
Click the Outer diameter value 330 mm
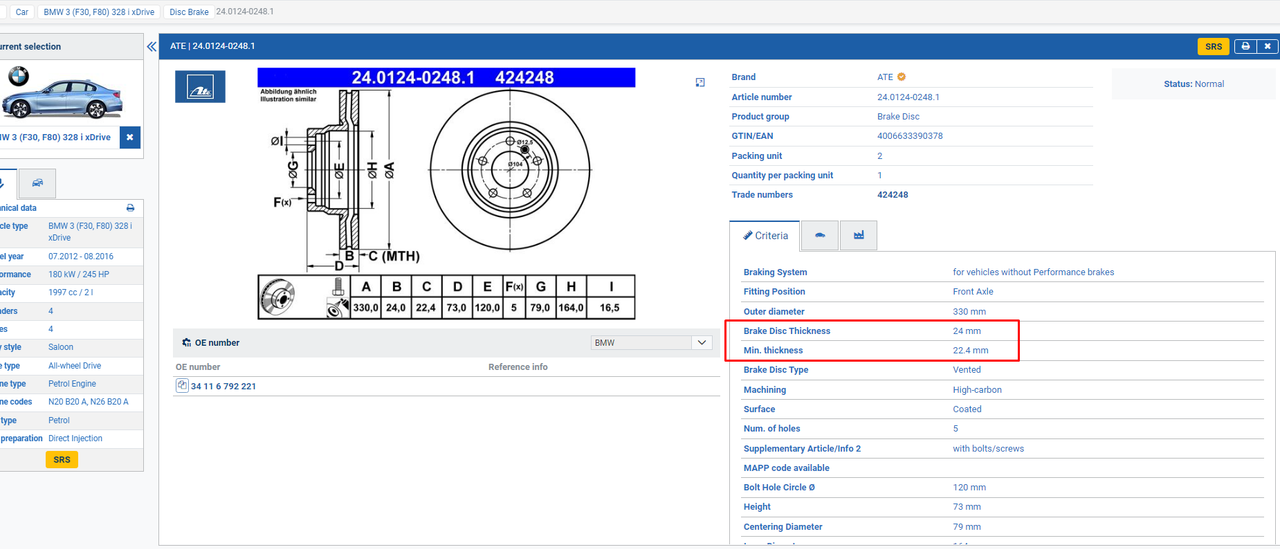point(970,311)
